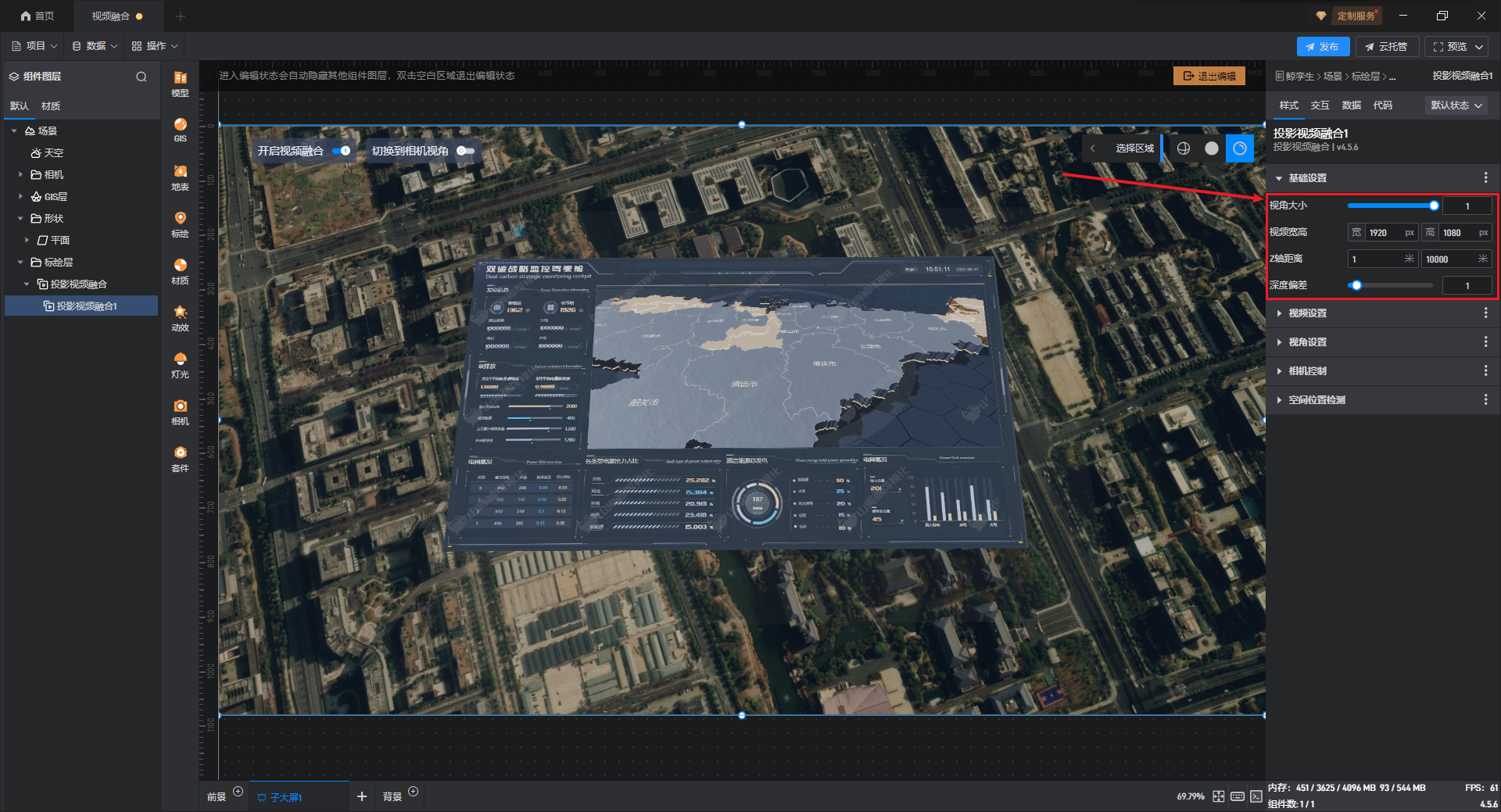Click the keyboard shortcuts icon in status bar

coord(1238,796)
